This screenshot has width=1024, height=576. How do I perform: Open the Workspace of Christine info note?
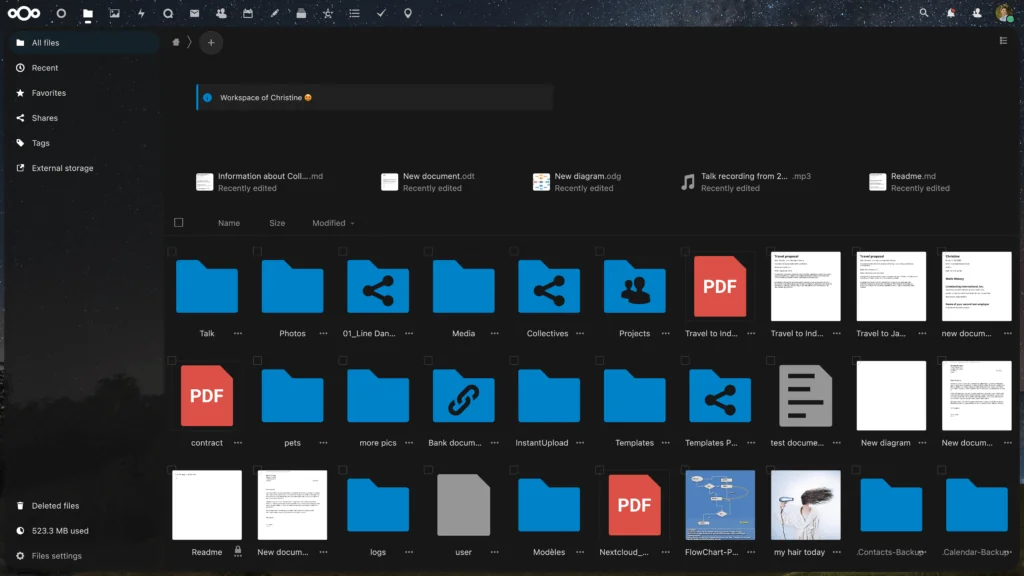click(375, 97)
